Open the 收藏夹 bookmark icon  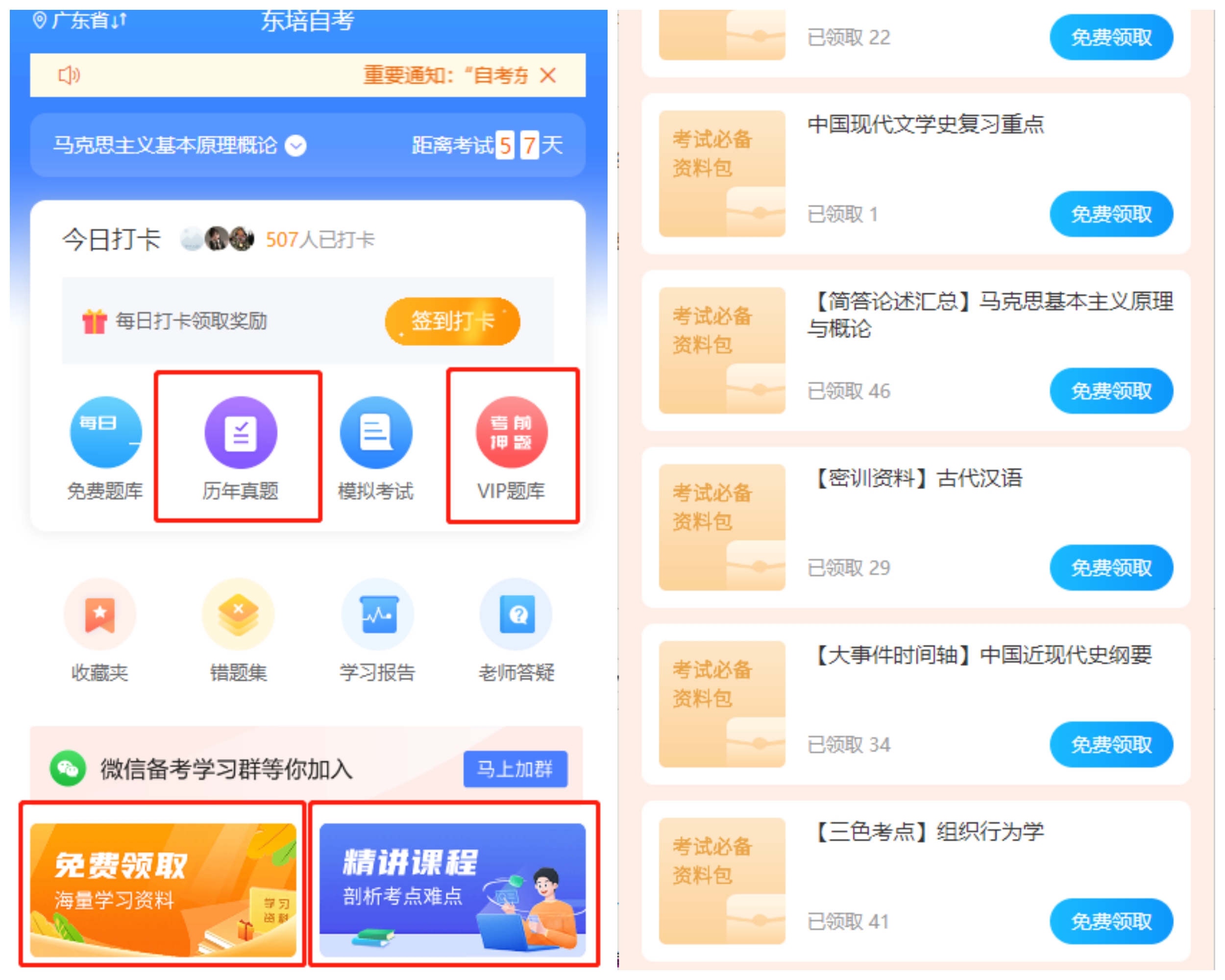point(100,614)
